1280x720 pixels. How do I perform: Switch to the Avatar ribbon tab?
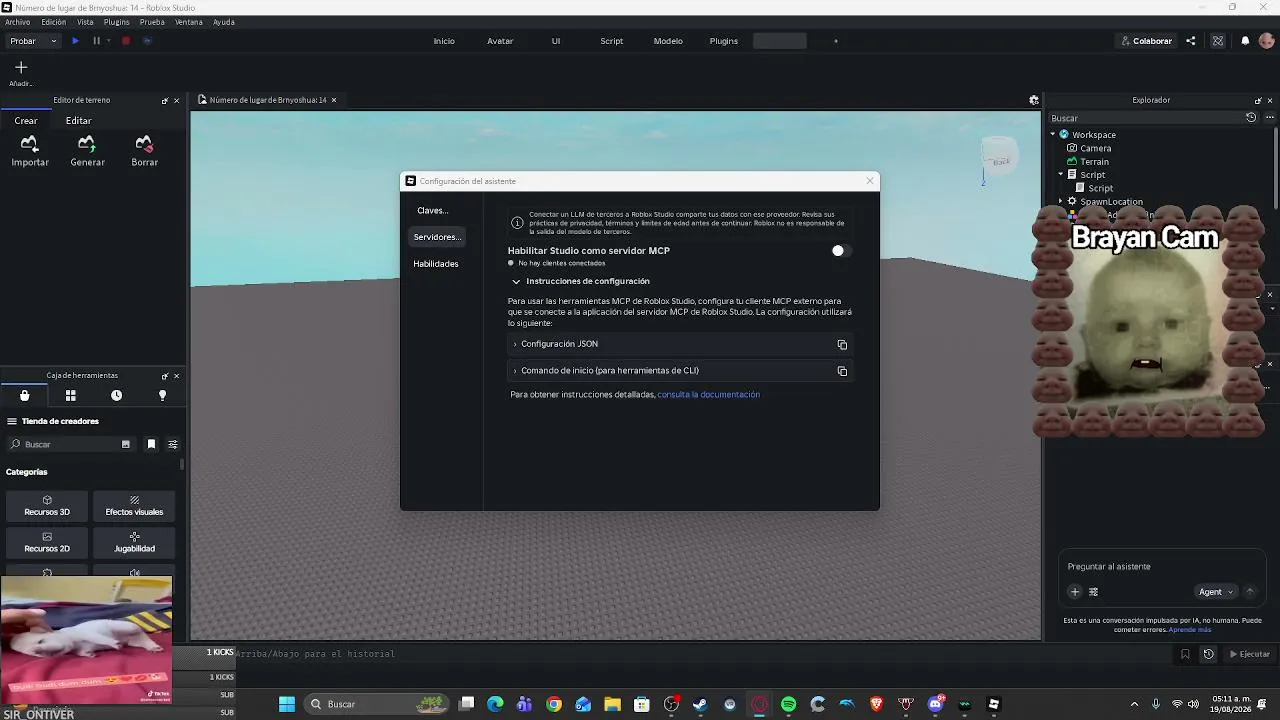(500, 41)
